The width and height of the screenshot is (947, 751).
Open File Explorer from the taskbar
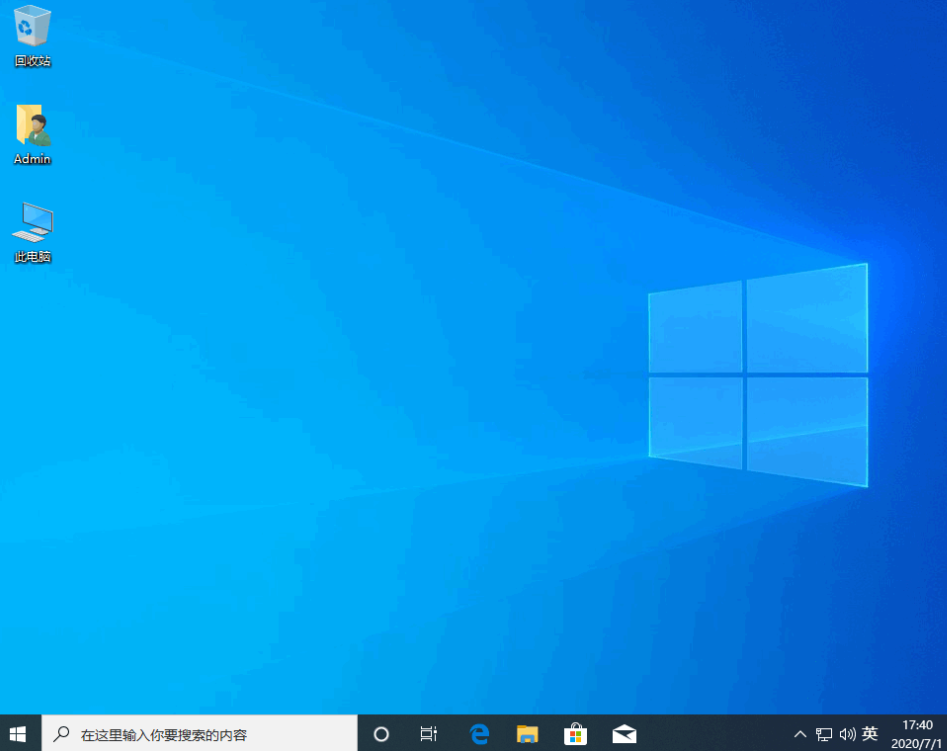(x=527, y=732)
